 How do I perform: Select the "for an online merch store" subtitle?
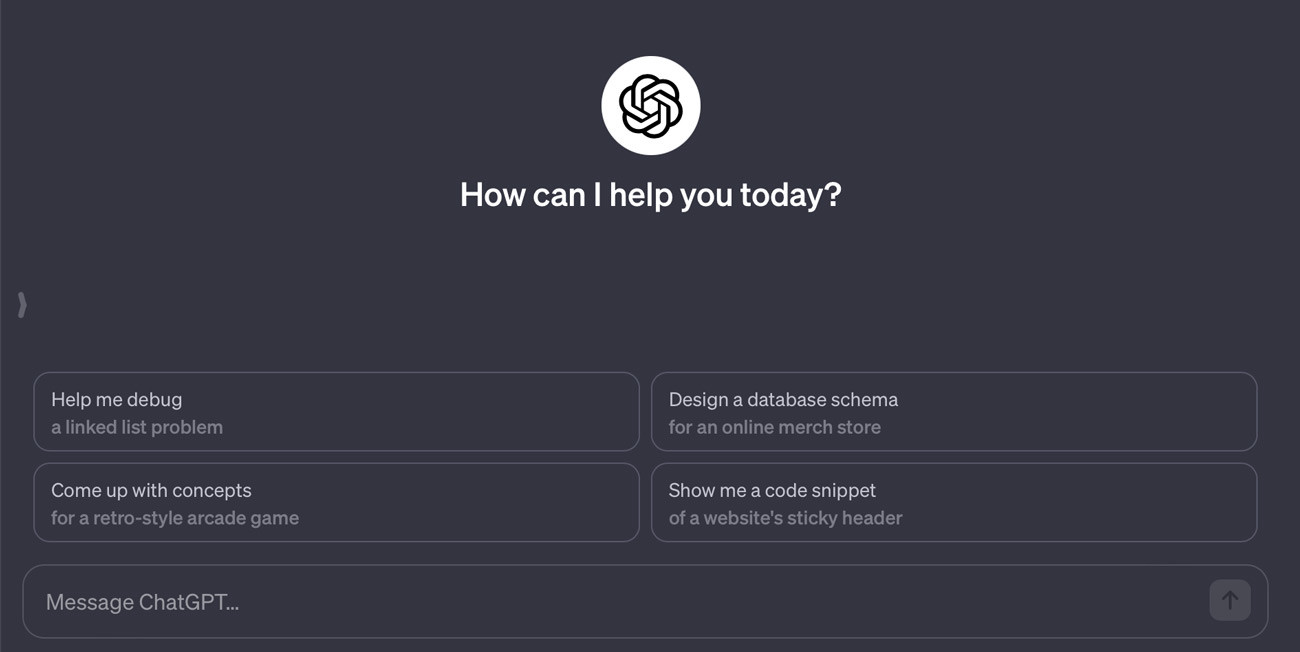click(774, 428)
